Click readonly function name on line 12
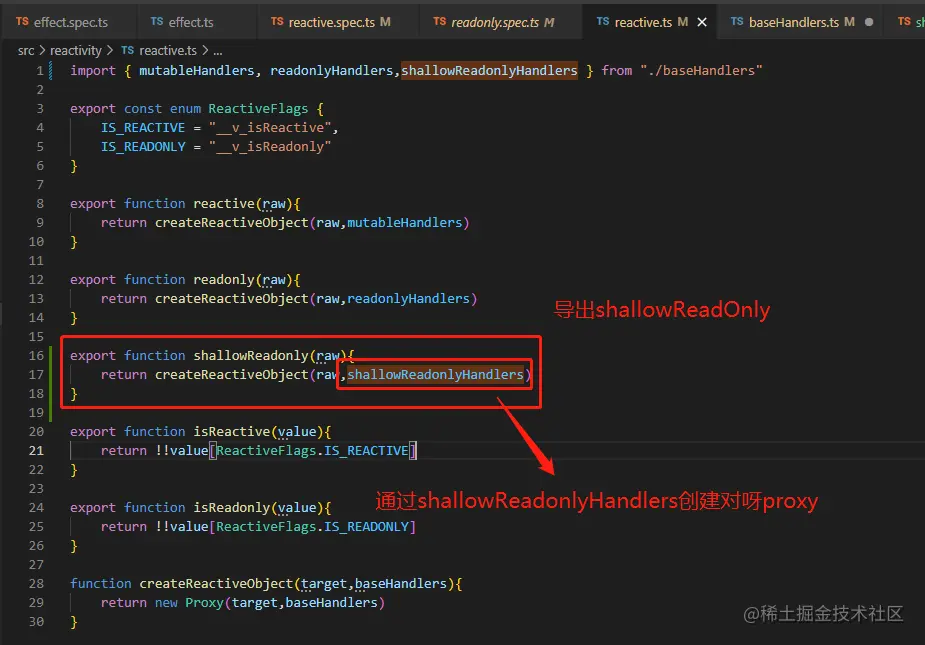Screen dimensions: 925x645 click(224, 280)
